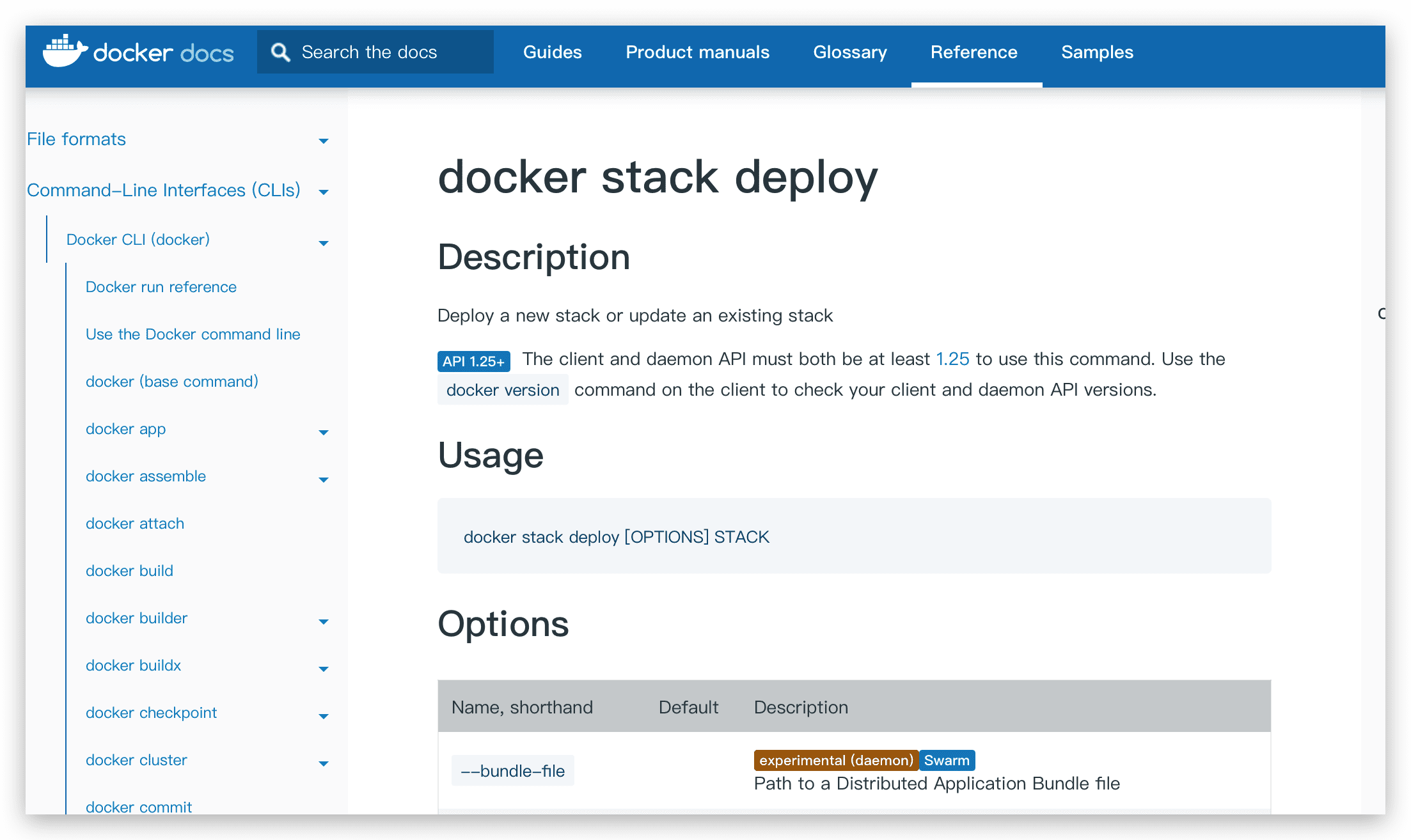Click the Docker whale logo
The height and width of the screenshot is (840, 1411).
pyautogui.click(x=64, y=51)
